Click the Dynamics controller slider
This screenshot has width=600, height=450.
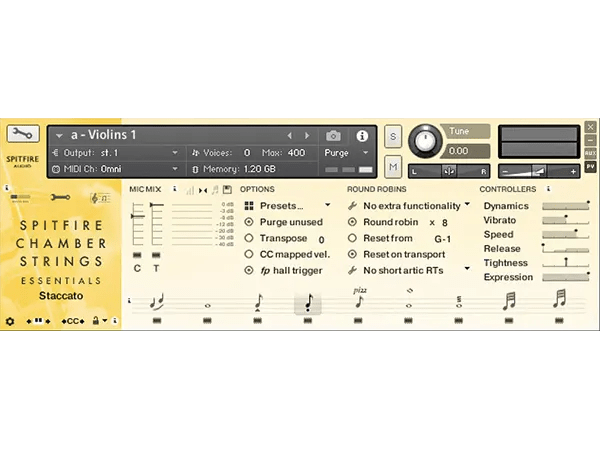(x=566, y=205)
